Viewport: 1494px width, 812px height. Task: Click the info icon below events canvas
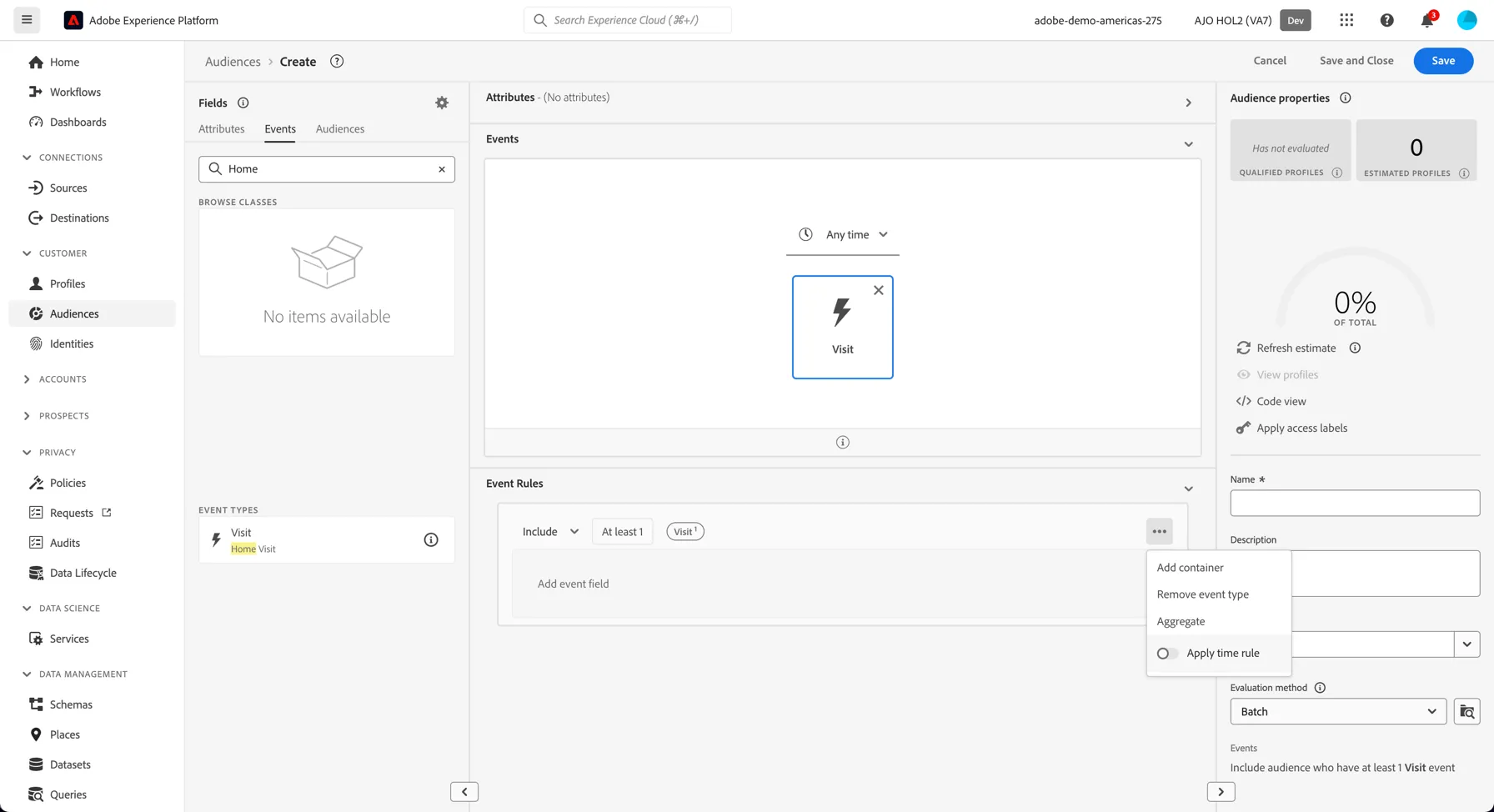(842, 443)
